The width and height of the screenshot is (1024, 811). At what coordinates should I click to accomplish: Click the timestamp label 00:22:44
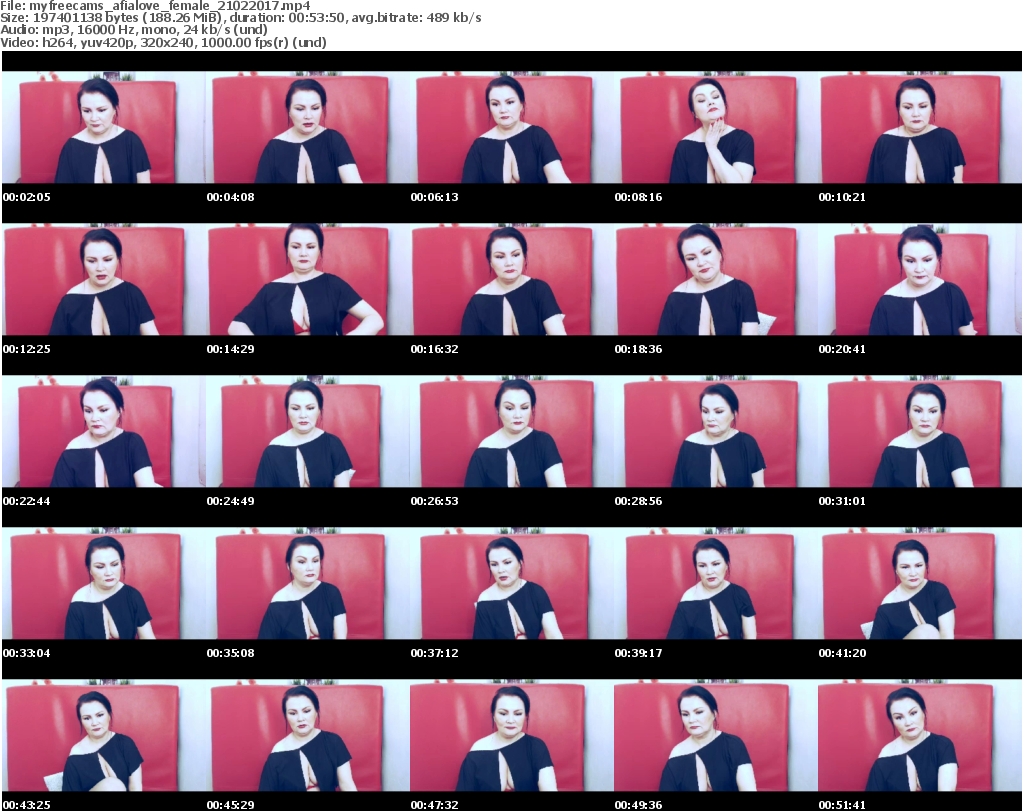pyautogui.click(x=27, y=501)
